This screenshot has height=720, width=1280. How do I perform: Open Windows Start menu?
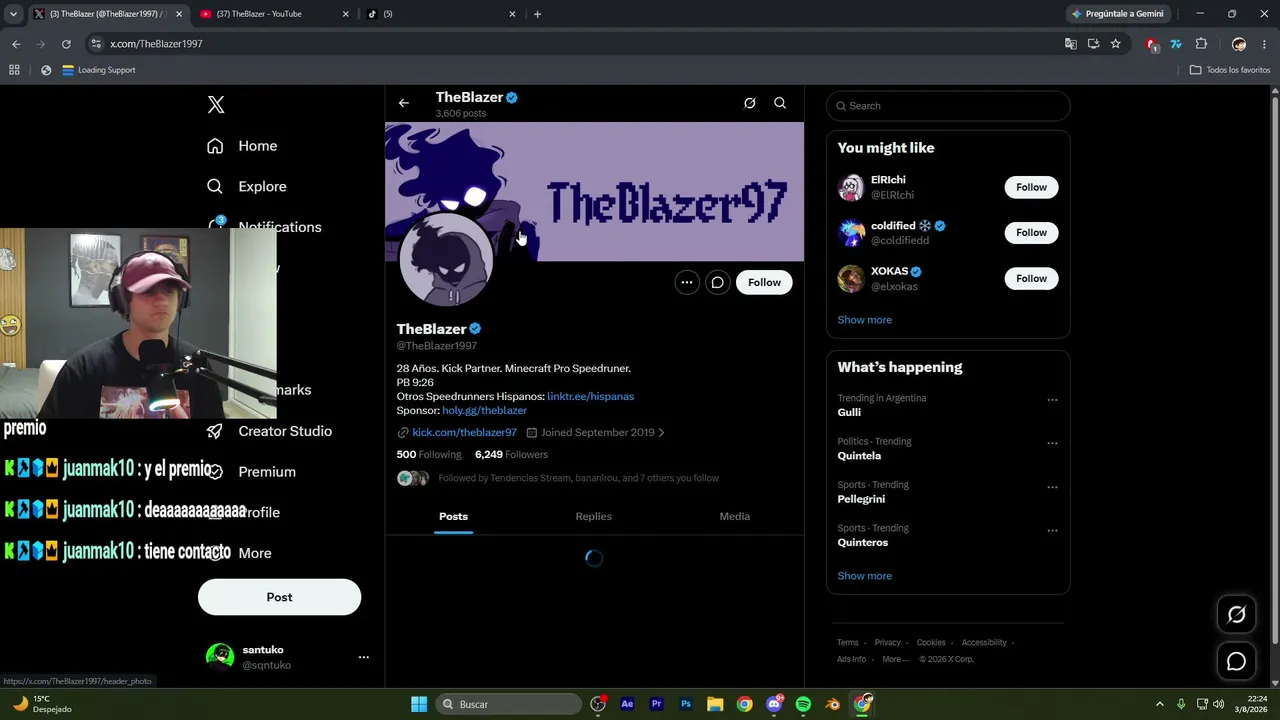click(x=419, y=704)
